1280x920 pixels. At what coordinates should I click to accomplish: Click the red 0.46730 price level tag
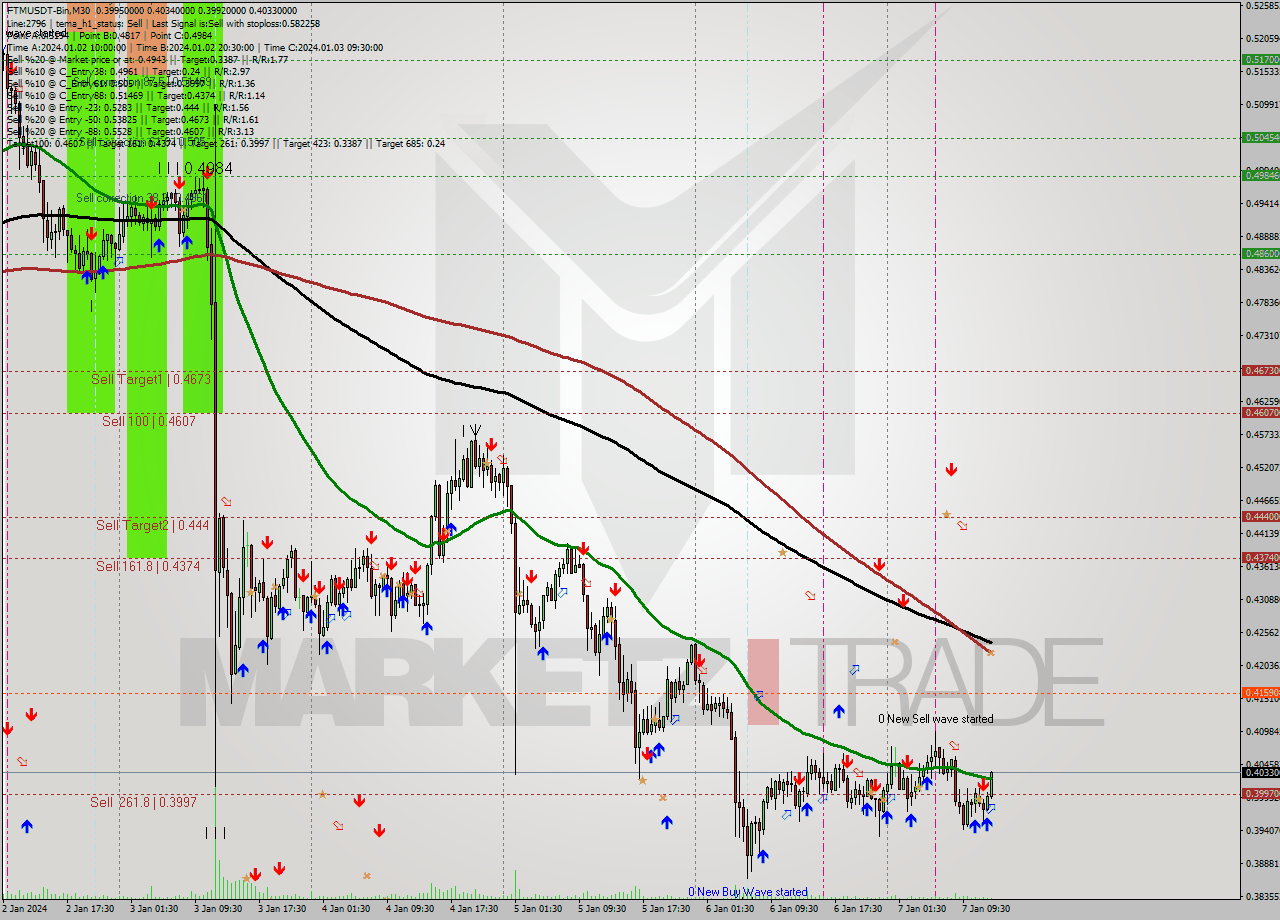(x=1260, y=370)
